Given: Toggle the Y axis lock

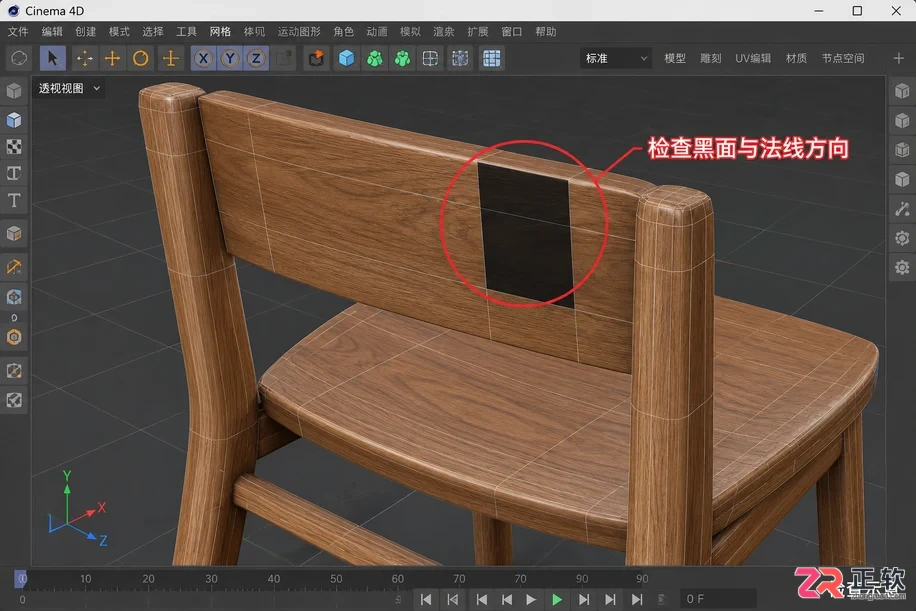Looking at the screenshot, I should (230, 58).
